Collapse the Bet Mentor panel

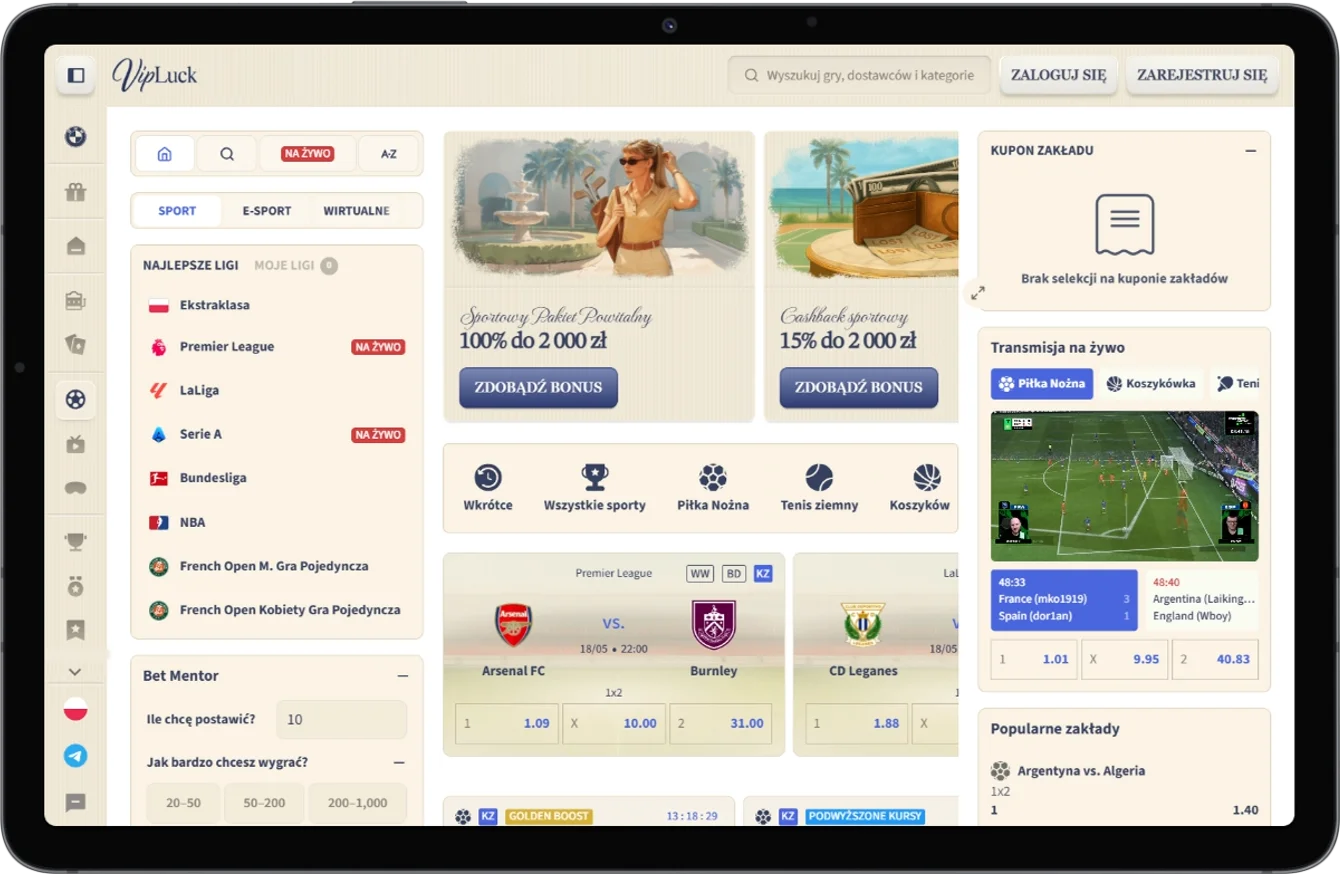click(x=403, y=676)
